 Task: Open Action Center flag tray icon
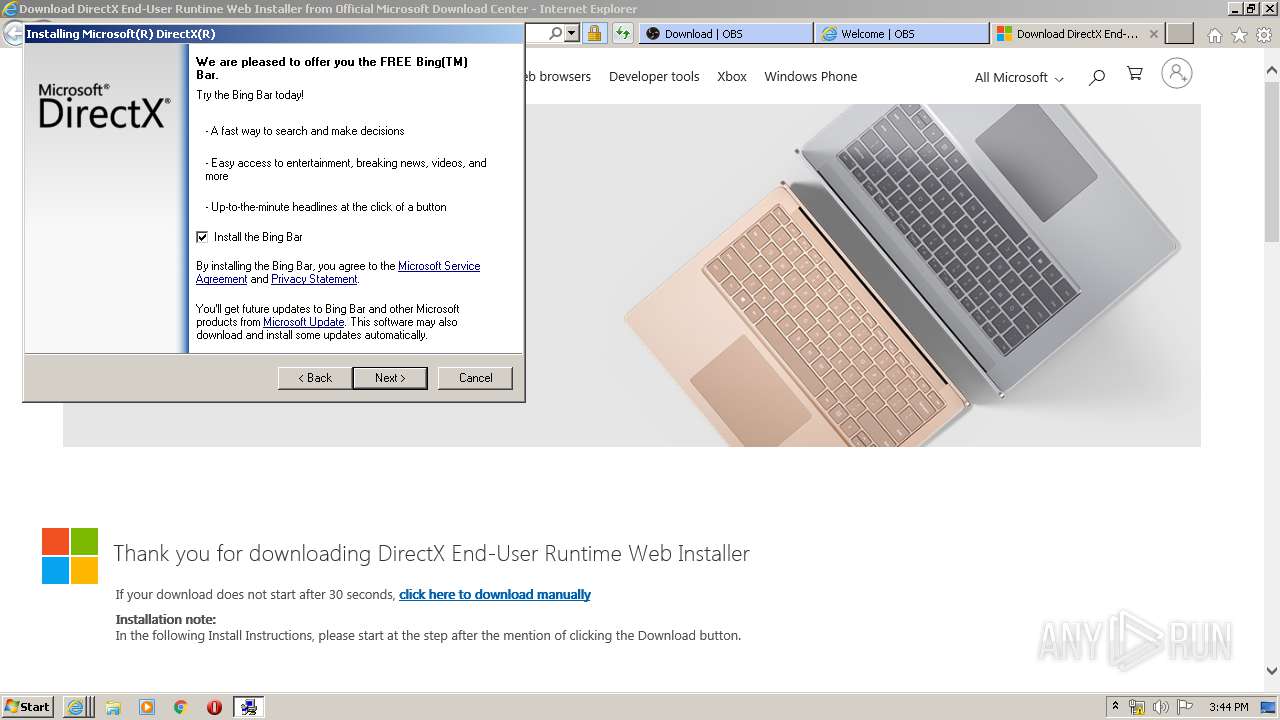(1185, 707)
